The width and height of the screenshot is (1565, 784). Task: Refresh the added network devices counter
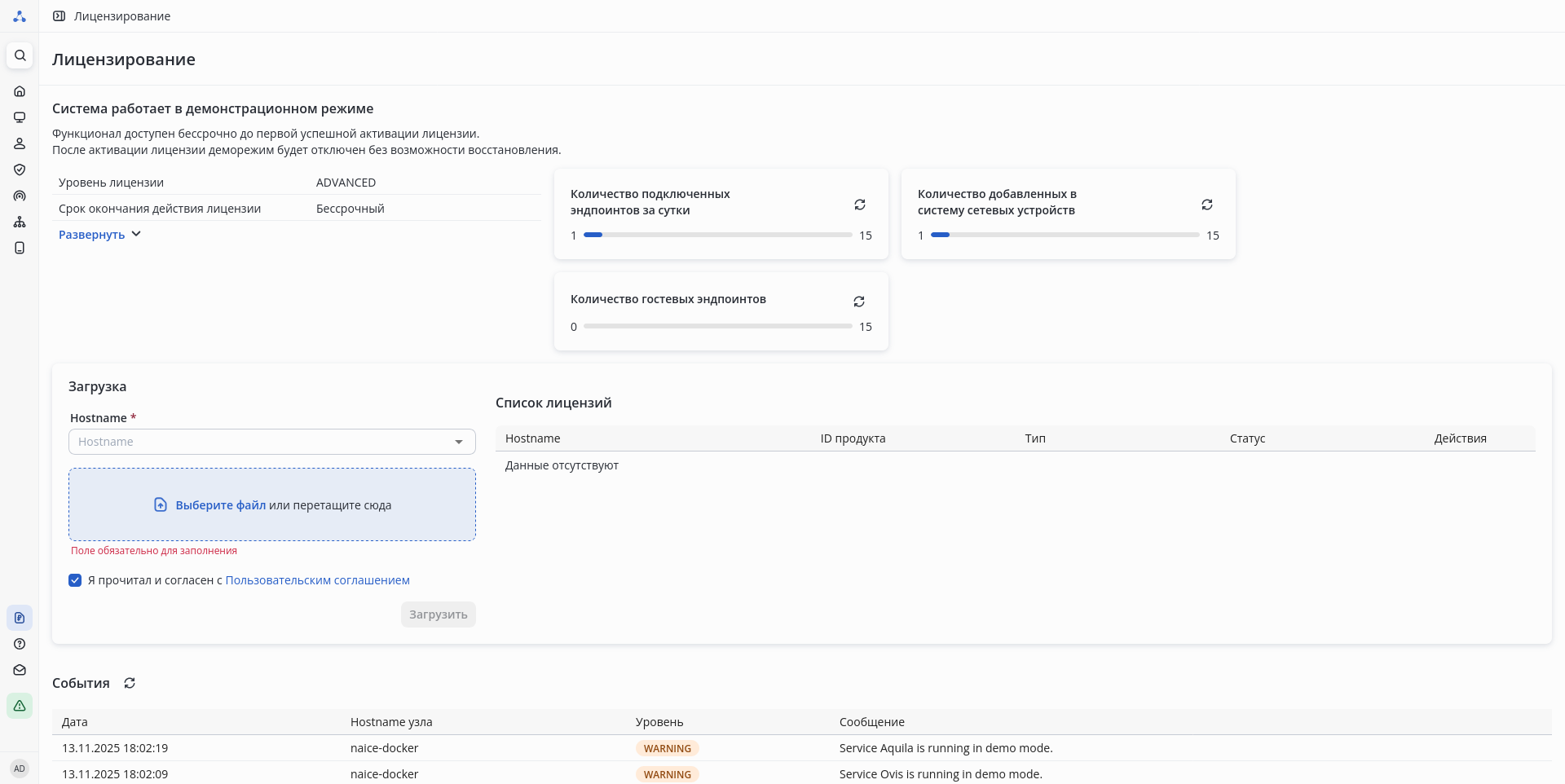(x=1207, y=205)
